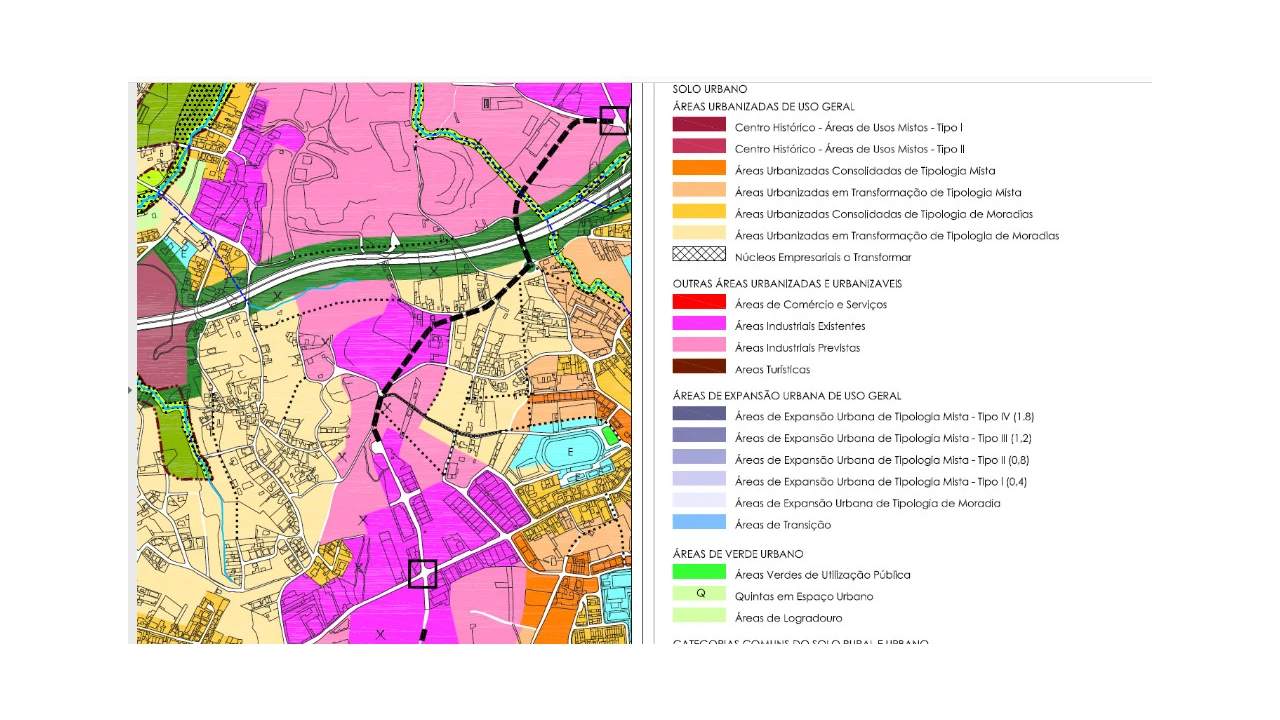Click the stadium marked E on map
The image size is (1280, 720).
[571, 452]
